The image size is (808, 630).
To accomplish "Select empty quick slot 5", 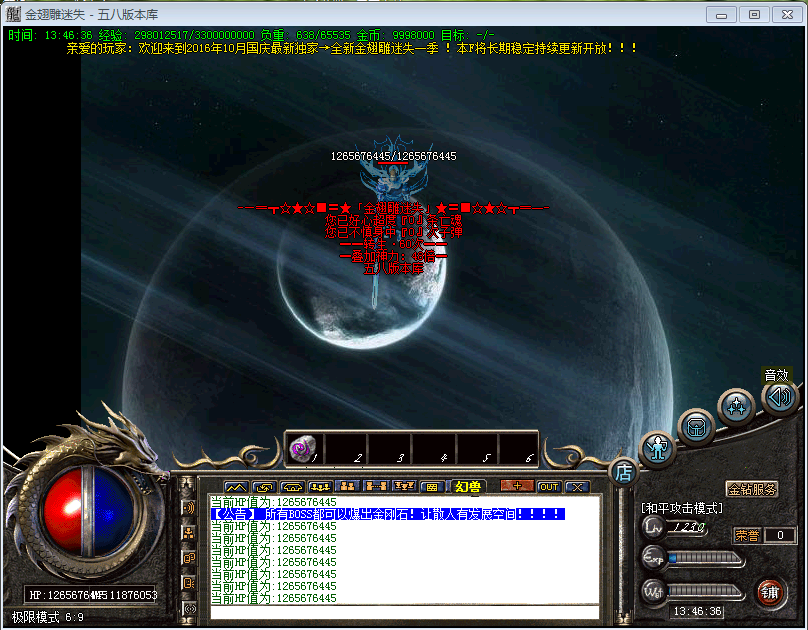I will point(477,449).
